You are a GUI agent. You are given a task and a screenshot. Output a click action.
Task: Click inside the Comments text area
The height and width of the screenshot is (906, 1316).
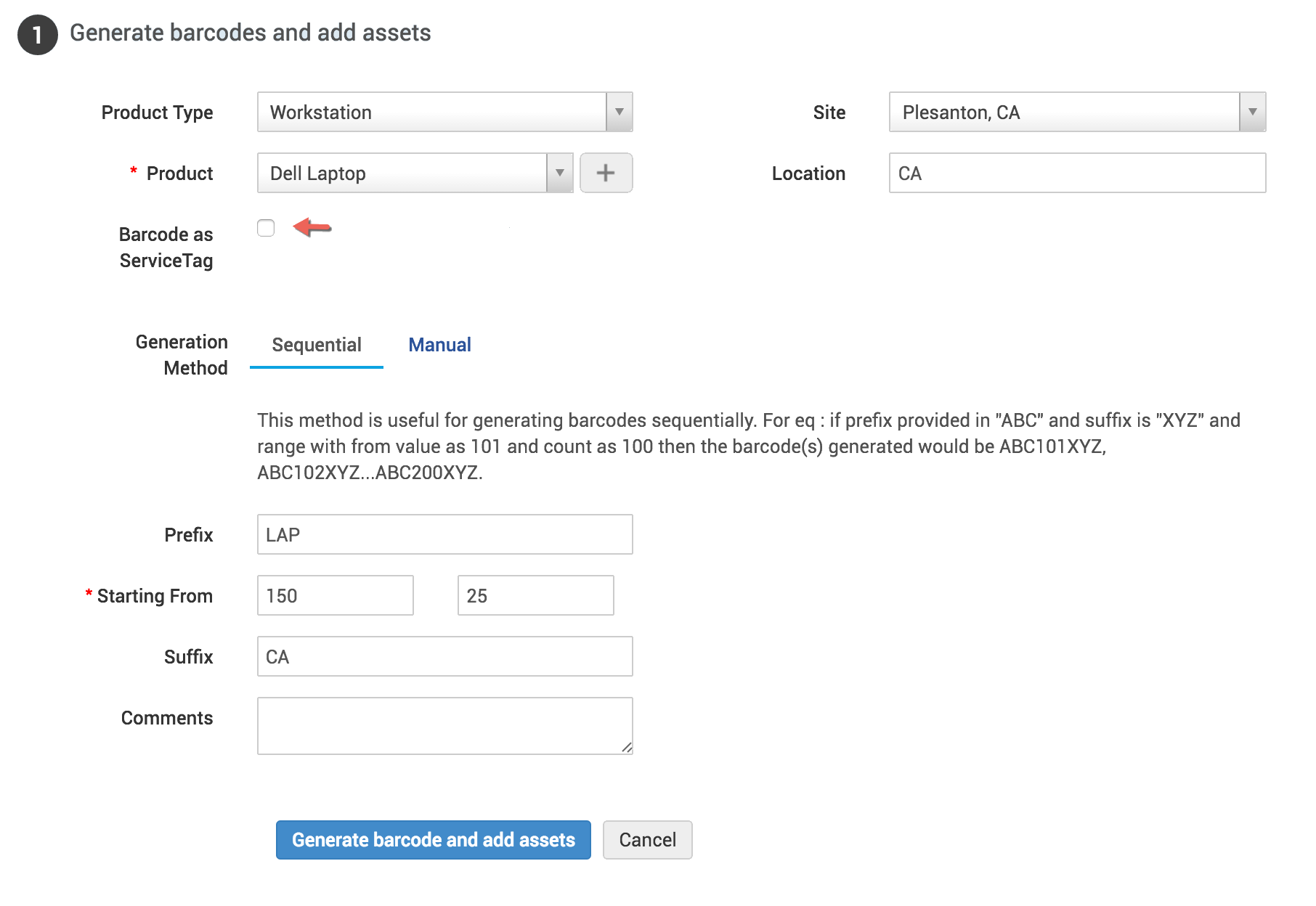point(444,725)
